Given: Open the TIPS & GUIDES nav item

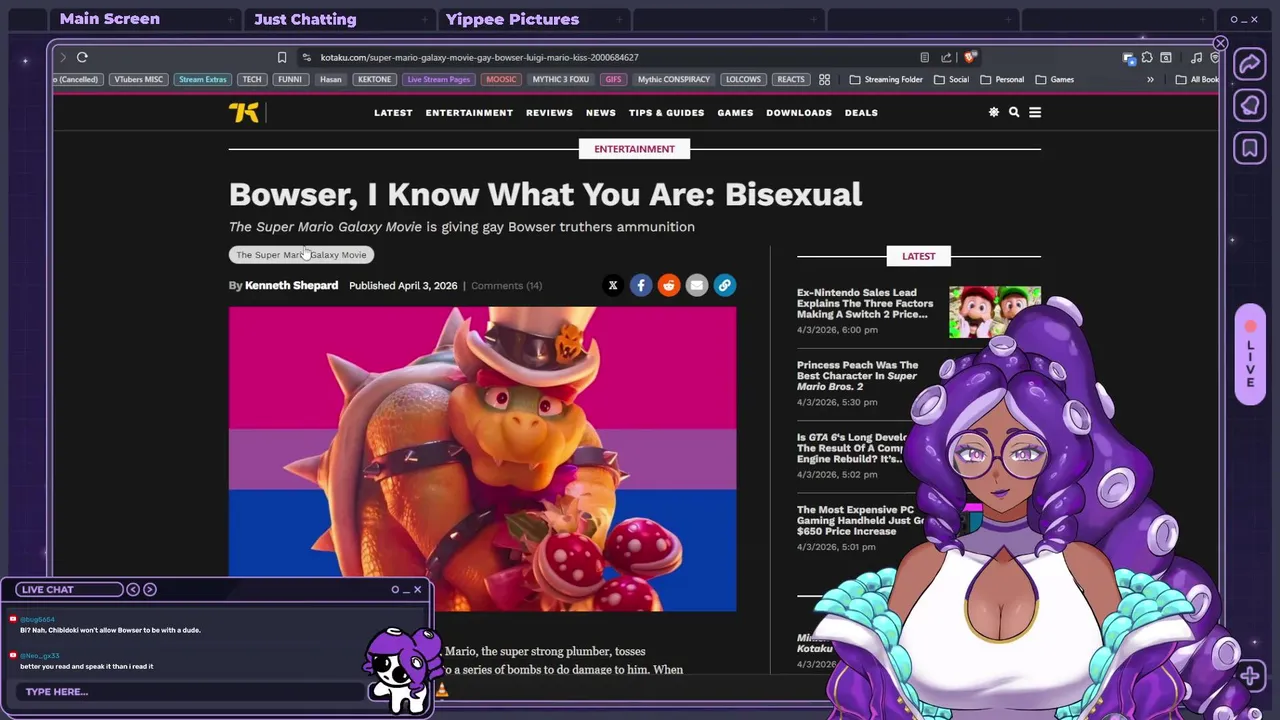Looking at the screenshot, I should point(666,113).
